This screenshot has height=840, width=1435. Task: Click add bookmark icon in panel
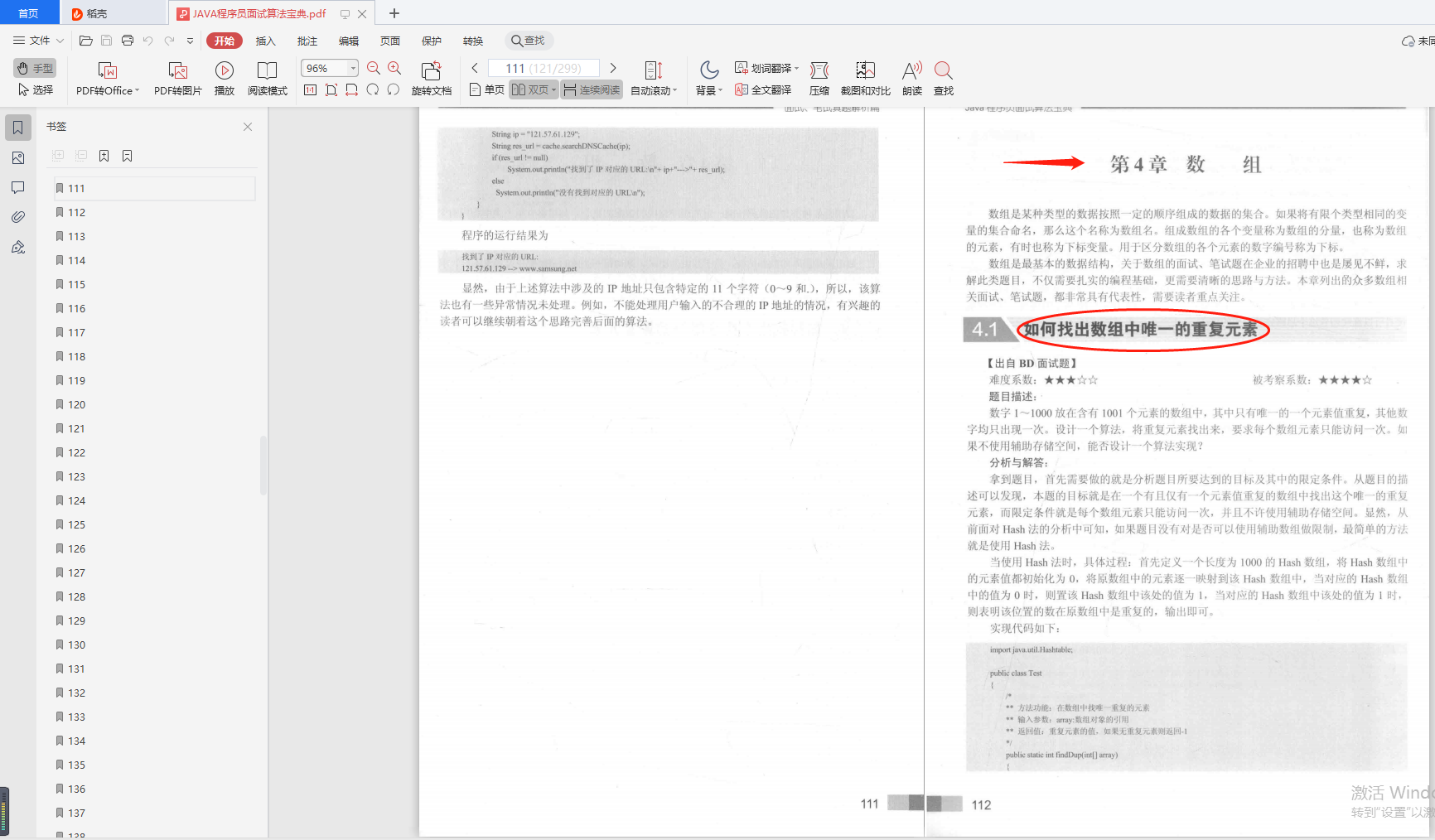[x=104, y=156]
